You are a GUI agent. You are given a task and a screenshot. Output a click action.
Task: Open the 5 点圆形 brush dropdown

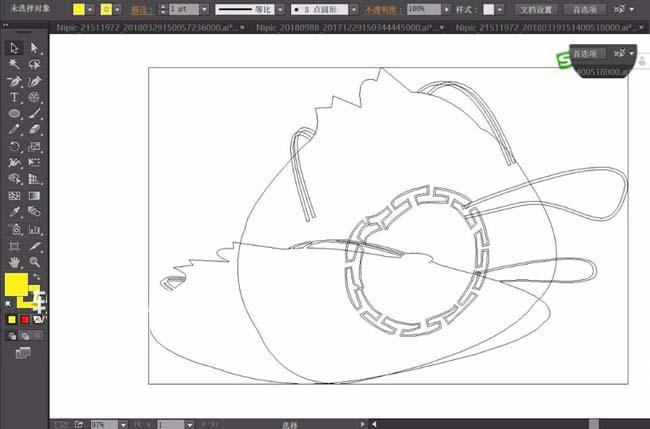point(354,9)
